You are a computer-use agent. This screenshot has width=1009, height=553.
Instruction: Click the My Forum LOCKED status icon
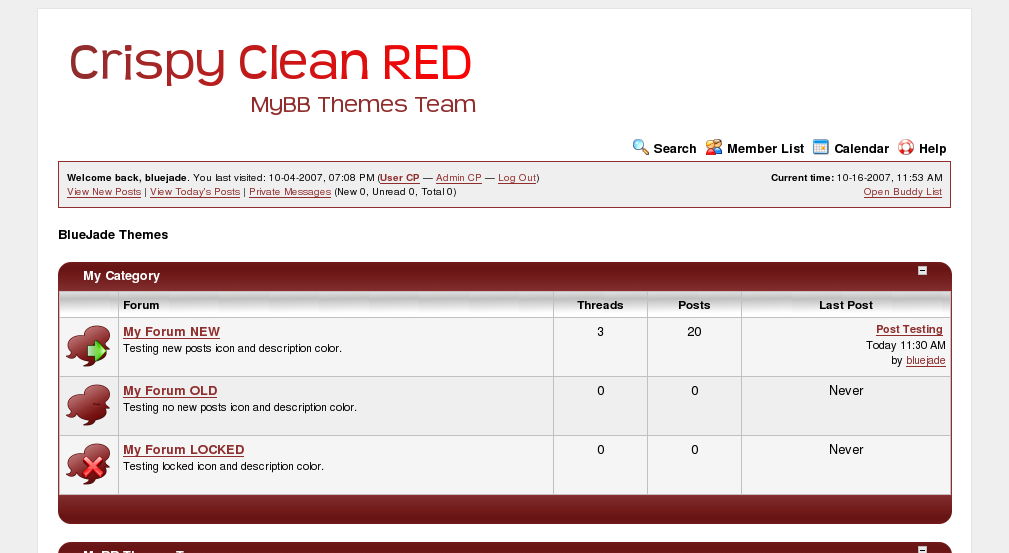[x=89, y=465]
